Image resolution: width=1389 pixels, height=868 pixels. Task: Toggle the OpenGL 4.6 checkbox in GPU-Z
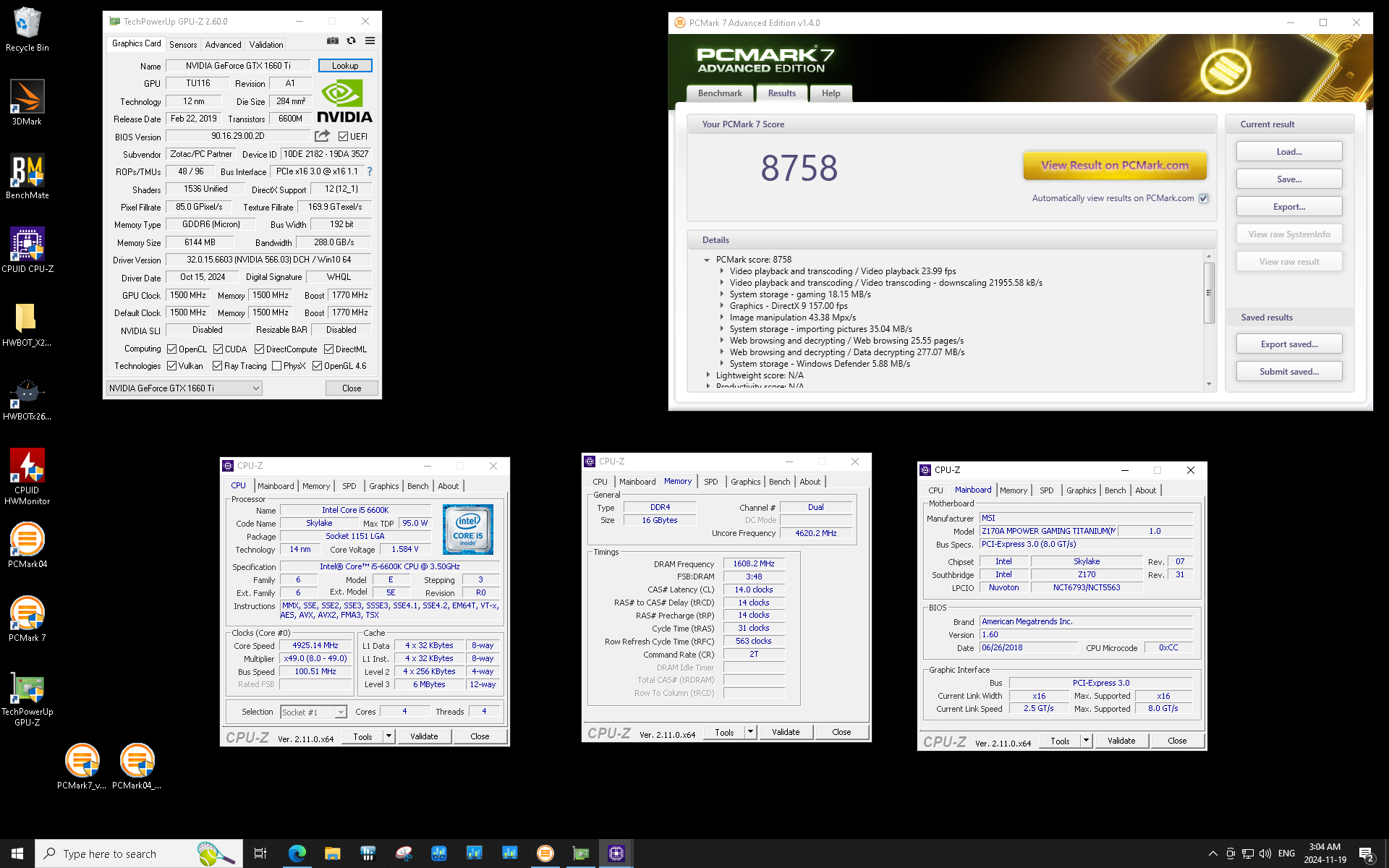317,366
